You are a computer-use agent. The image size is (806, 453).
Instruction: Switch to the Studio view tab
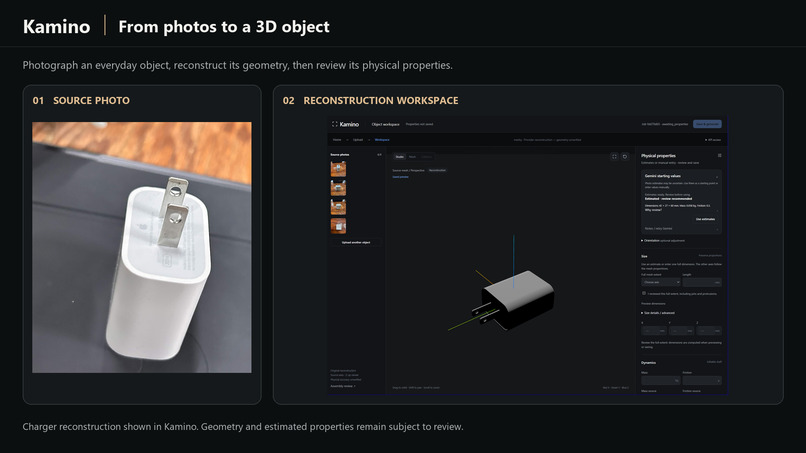coord(399,157)
